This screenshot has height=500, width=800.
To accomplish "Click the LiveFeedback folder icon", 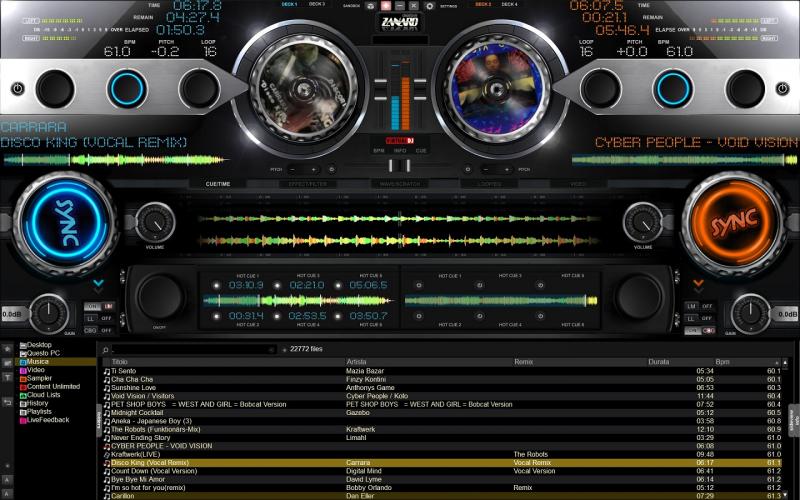I will (23, 420).
